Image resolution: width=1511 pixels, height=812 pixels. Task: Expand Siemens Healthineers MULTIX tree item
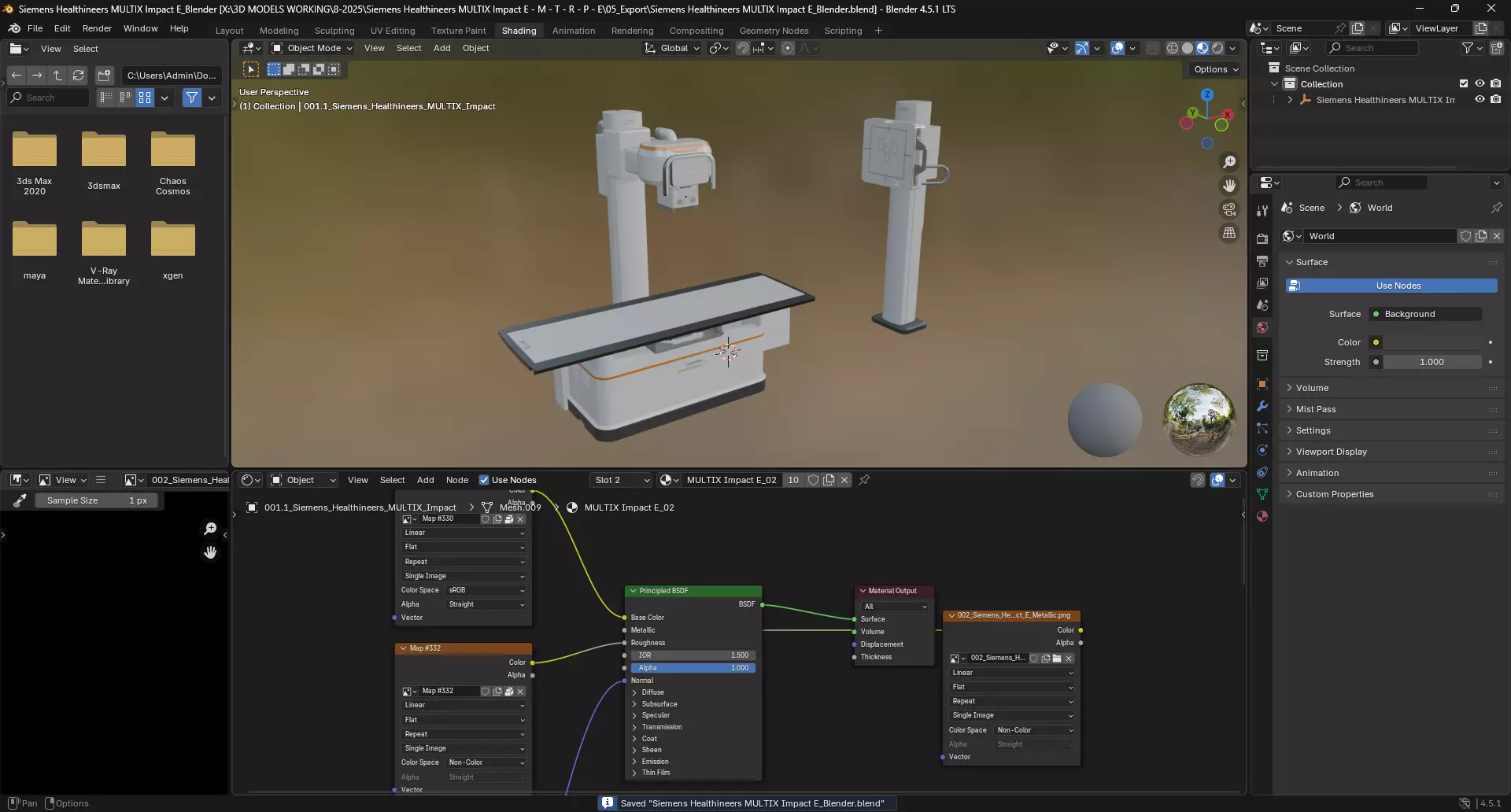[x=1290, y=100]
